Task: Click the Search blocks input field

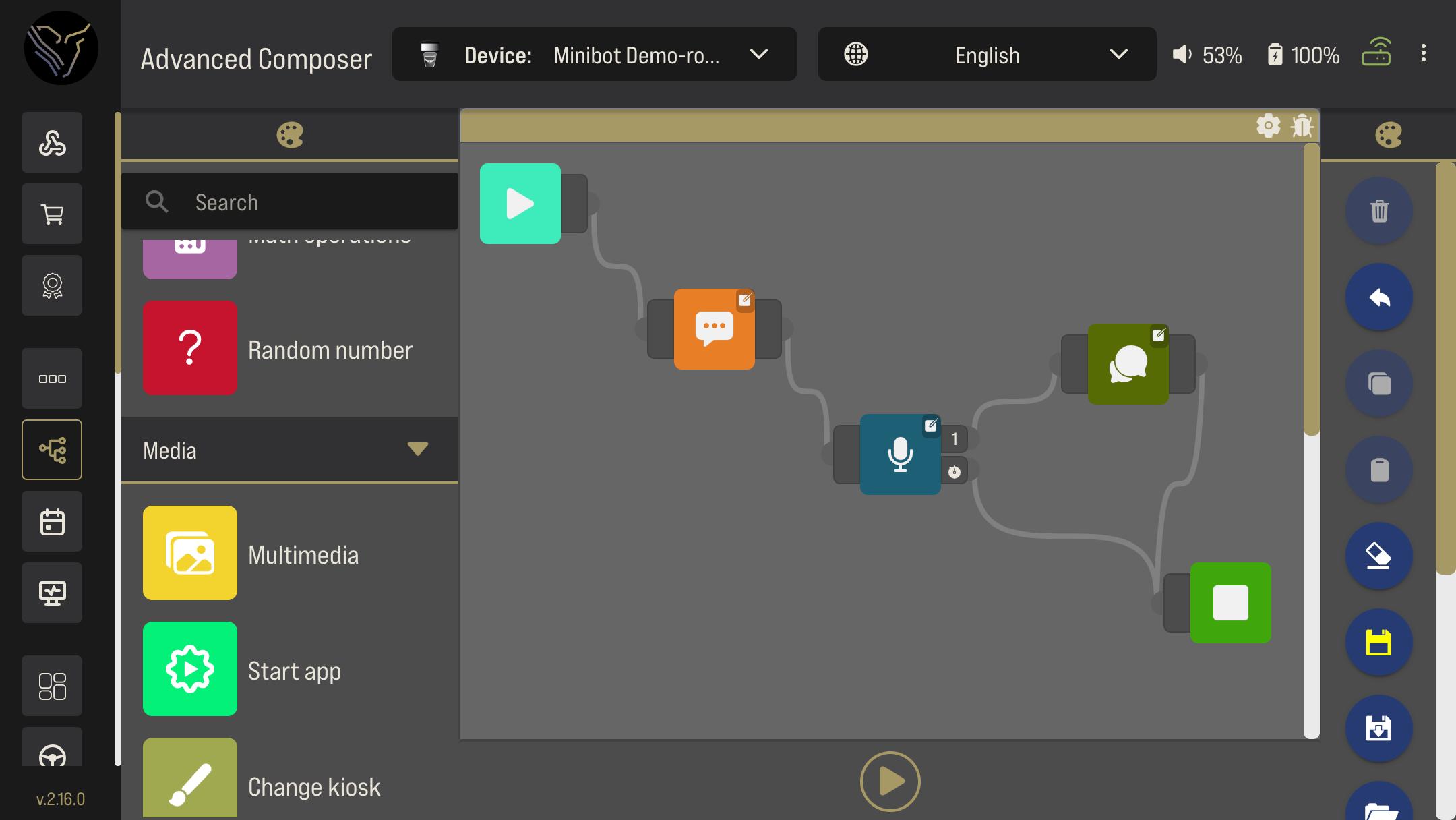Action: tap(290, 202)
